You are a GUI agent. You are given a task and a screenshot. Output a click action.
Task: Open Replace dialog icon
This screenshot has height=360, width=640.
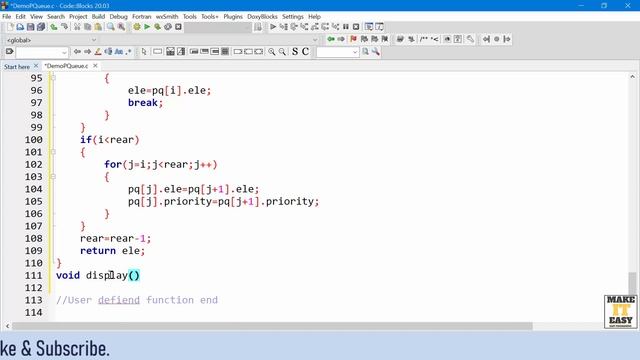[121, 27]
